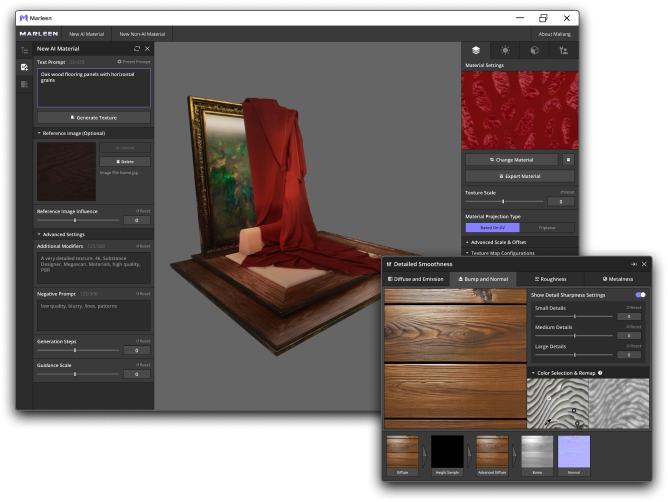Screen dimensions: 668x502
Task: Select the Non-AI Material sidebar icon
Action: point(24,84)
